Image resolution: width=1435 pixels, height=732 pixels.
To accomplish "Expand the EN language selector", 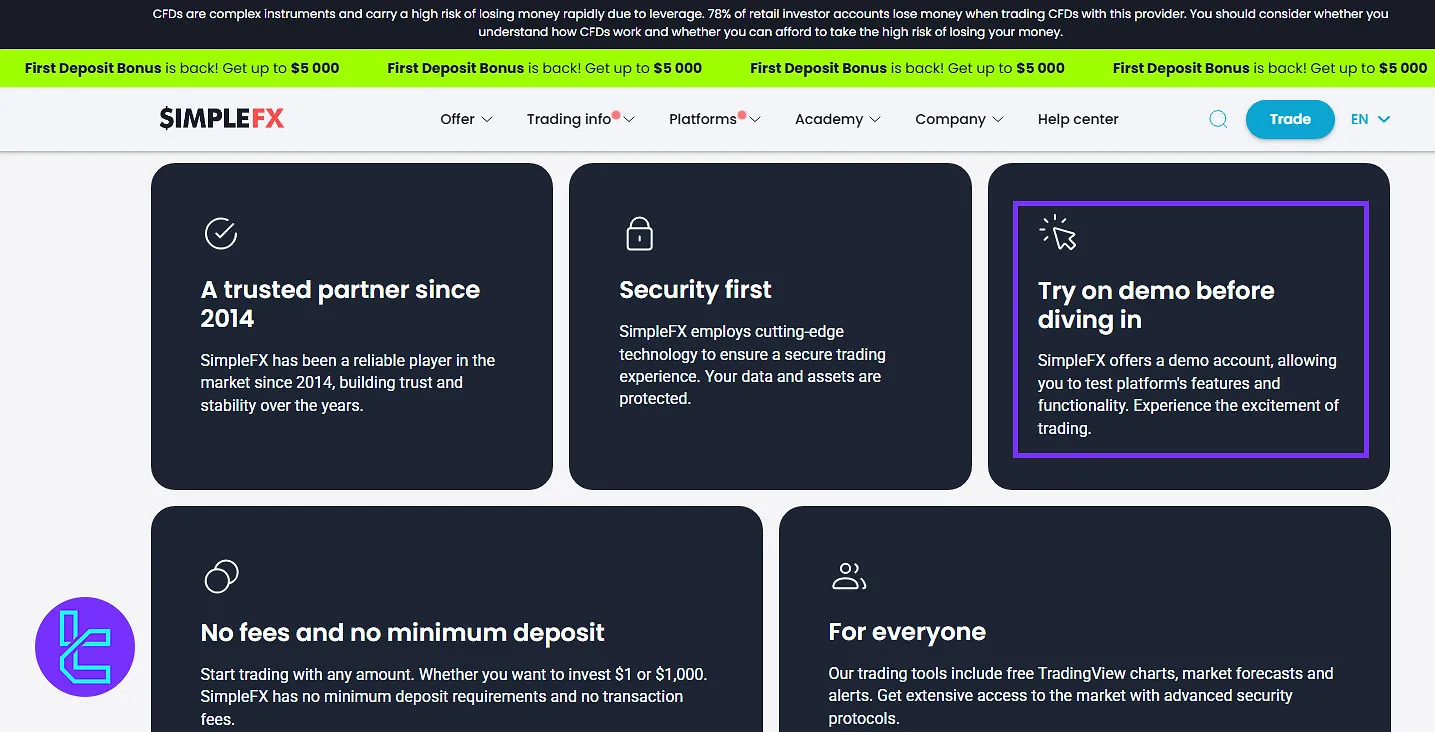I will pos(1370,119).
